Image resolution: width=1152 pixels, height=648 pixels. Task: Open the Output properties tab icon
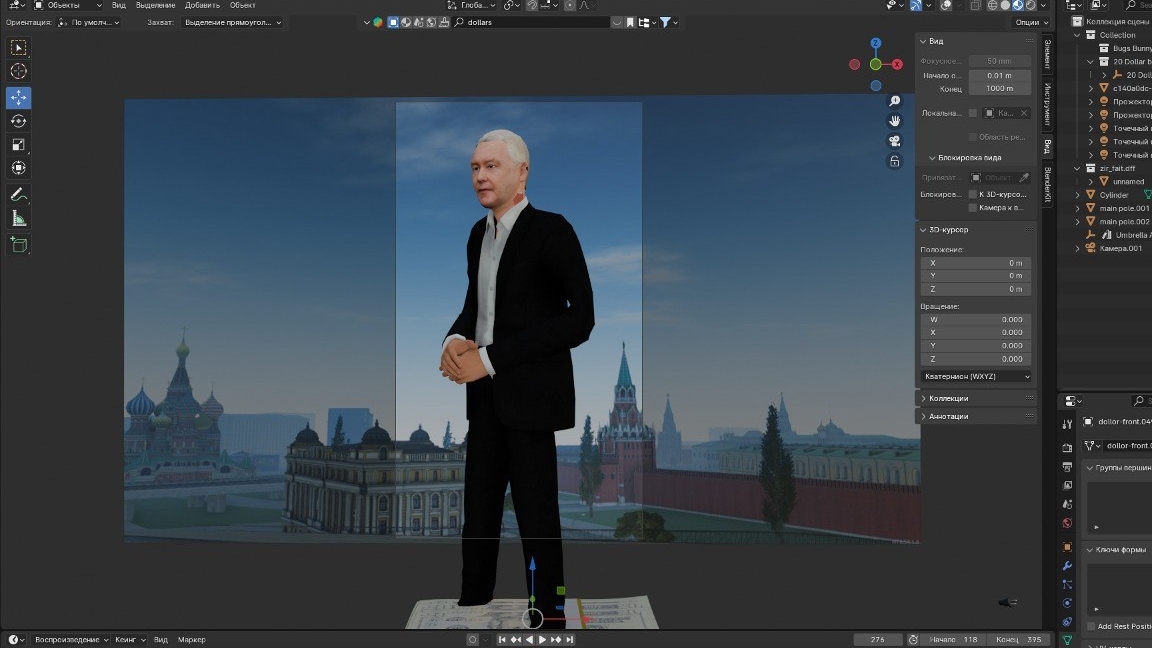tap(1067, 467)
